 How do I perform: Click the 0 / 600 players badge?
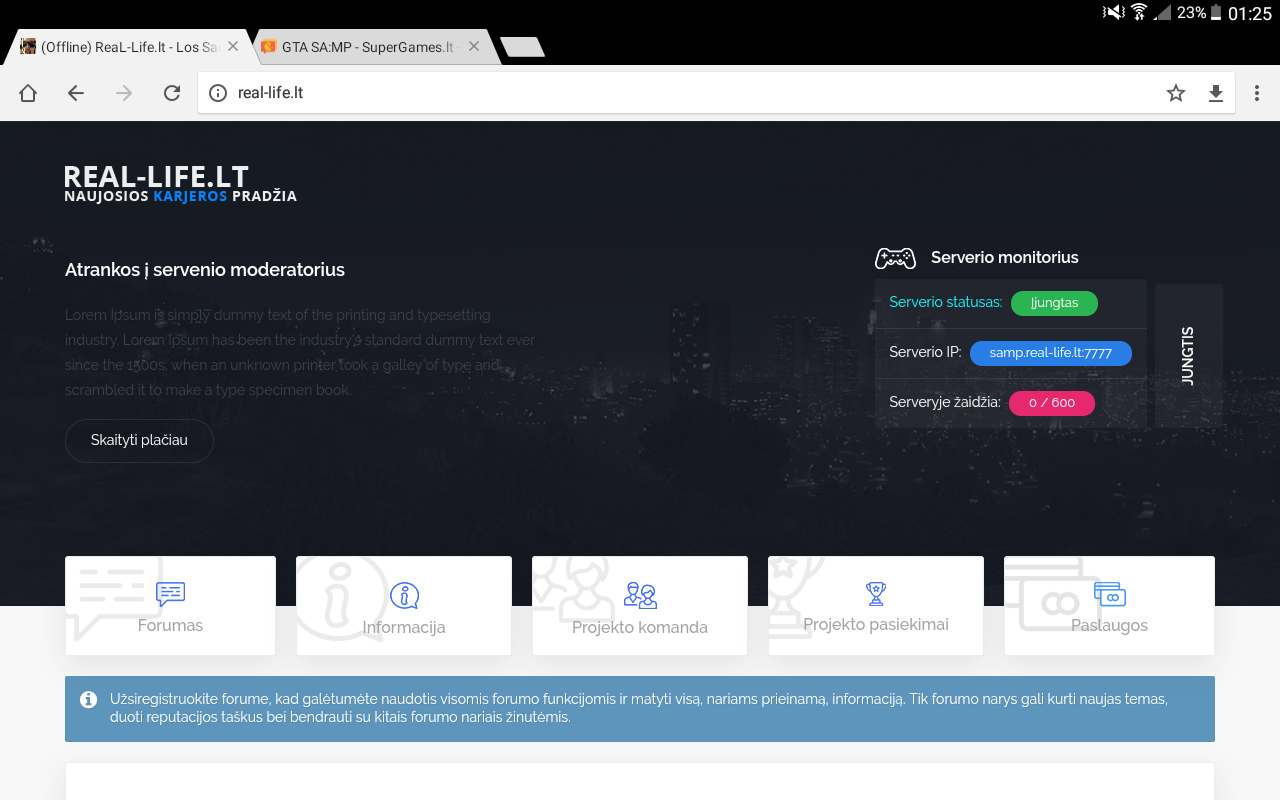1052,403
